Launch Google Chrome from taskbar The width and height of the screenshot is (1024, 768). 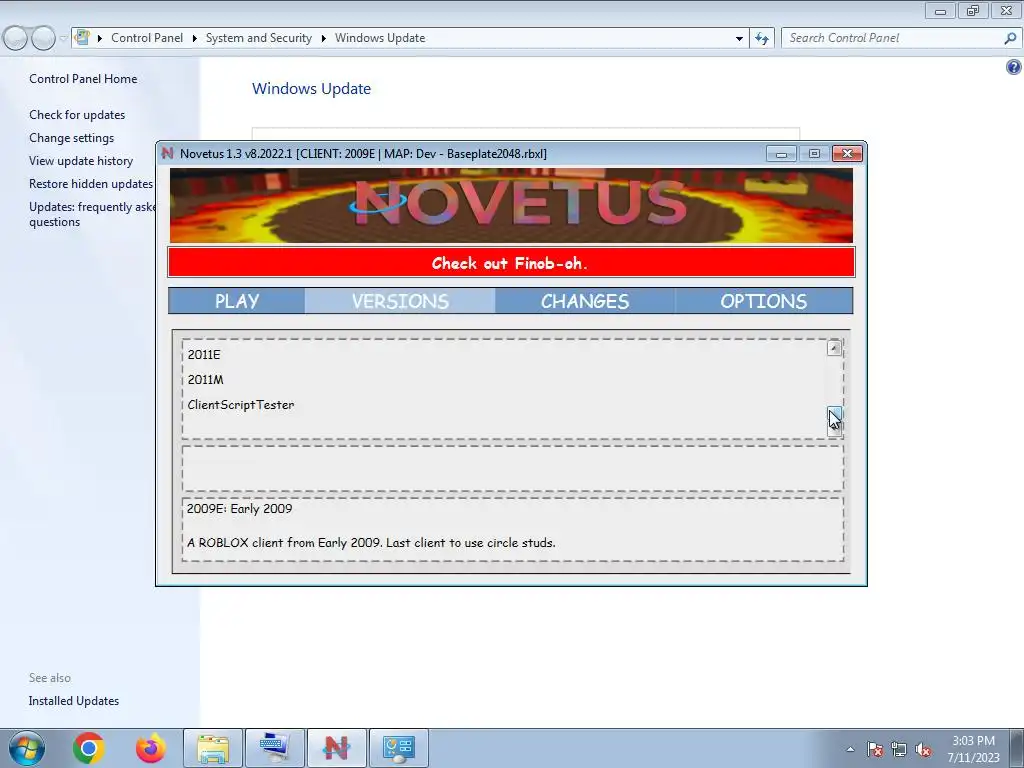[89, 748]
